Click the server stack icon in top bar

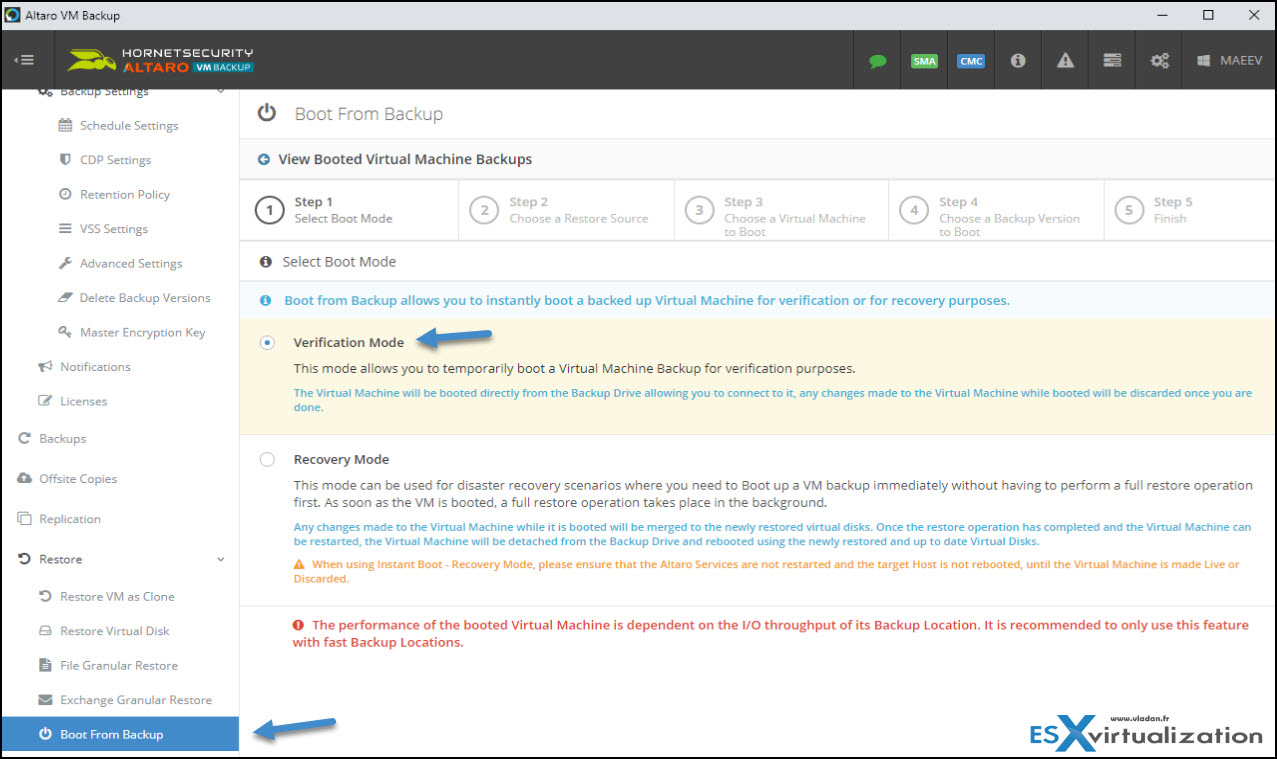pyautogui.click(x=1112, y=60)
